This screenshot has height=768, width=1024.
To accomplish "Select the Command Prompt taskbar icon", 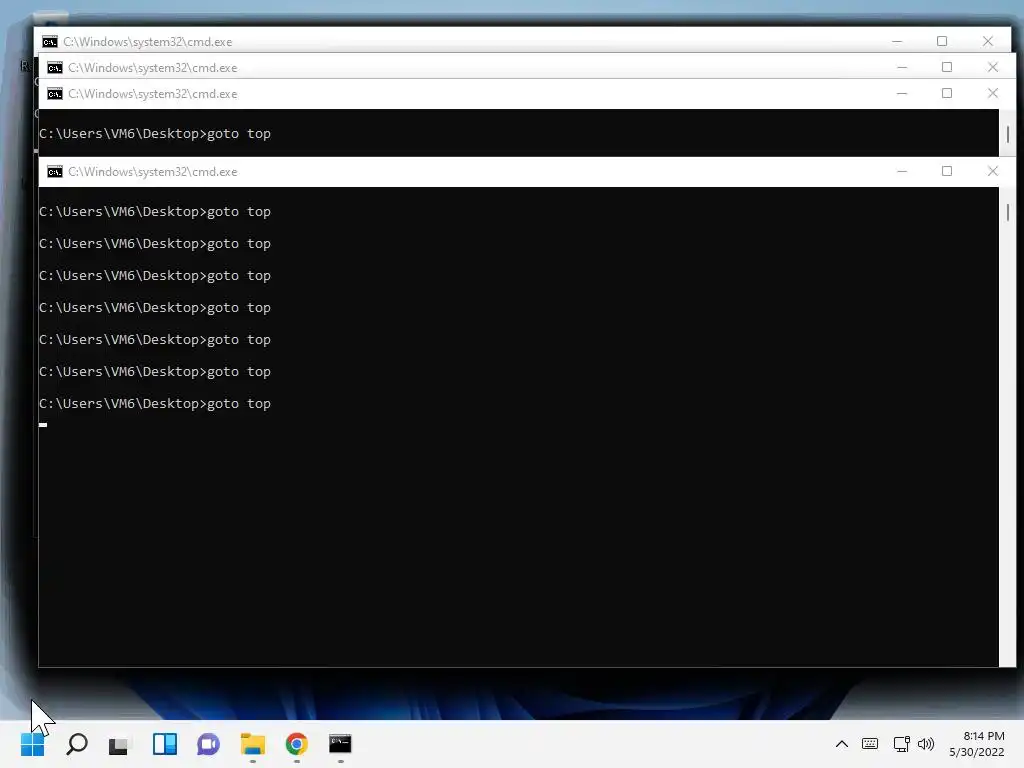I will (x=340, y=744).
